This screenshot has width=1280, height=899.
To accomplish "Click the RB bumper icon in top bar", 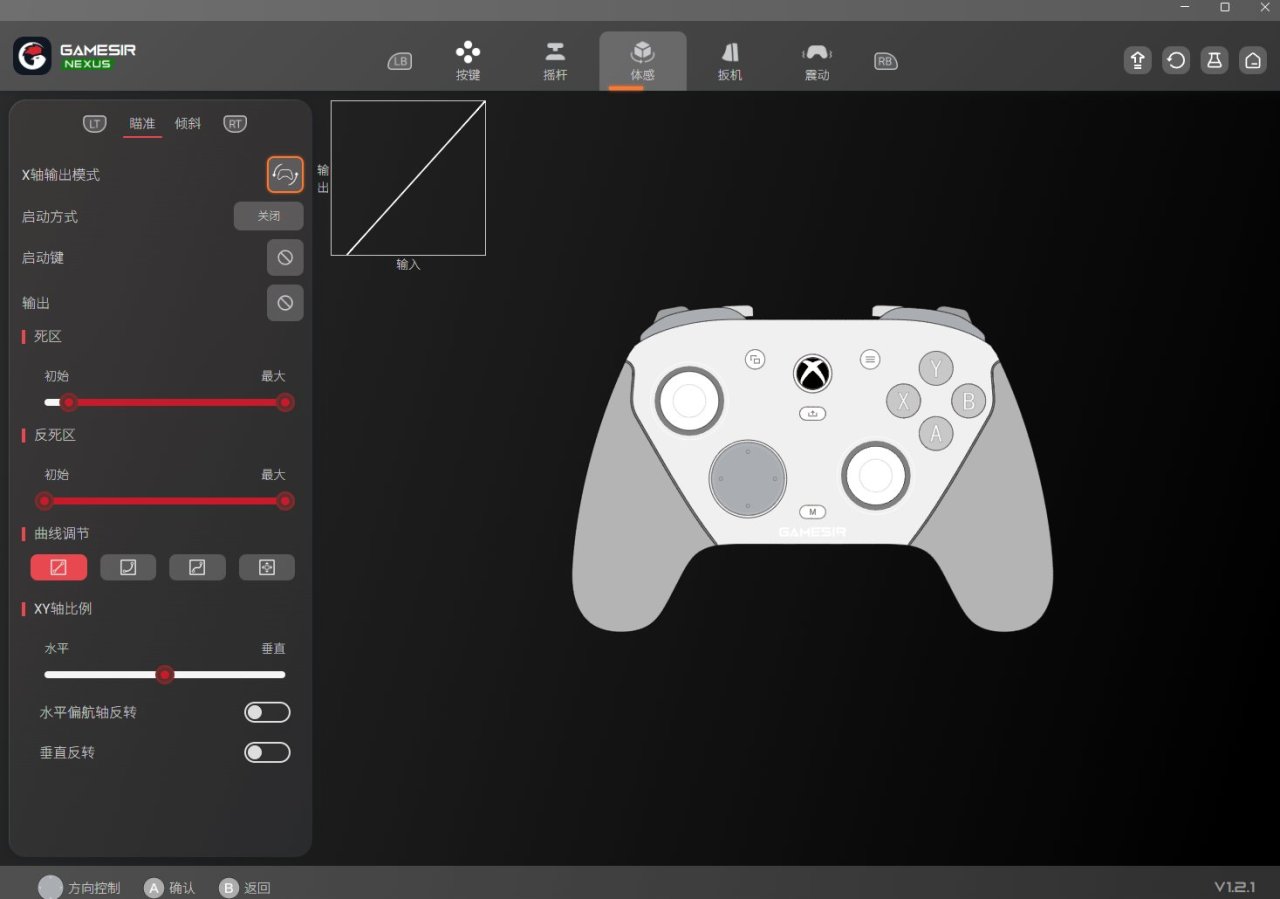I will tap(885, 61).
